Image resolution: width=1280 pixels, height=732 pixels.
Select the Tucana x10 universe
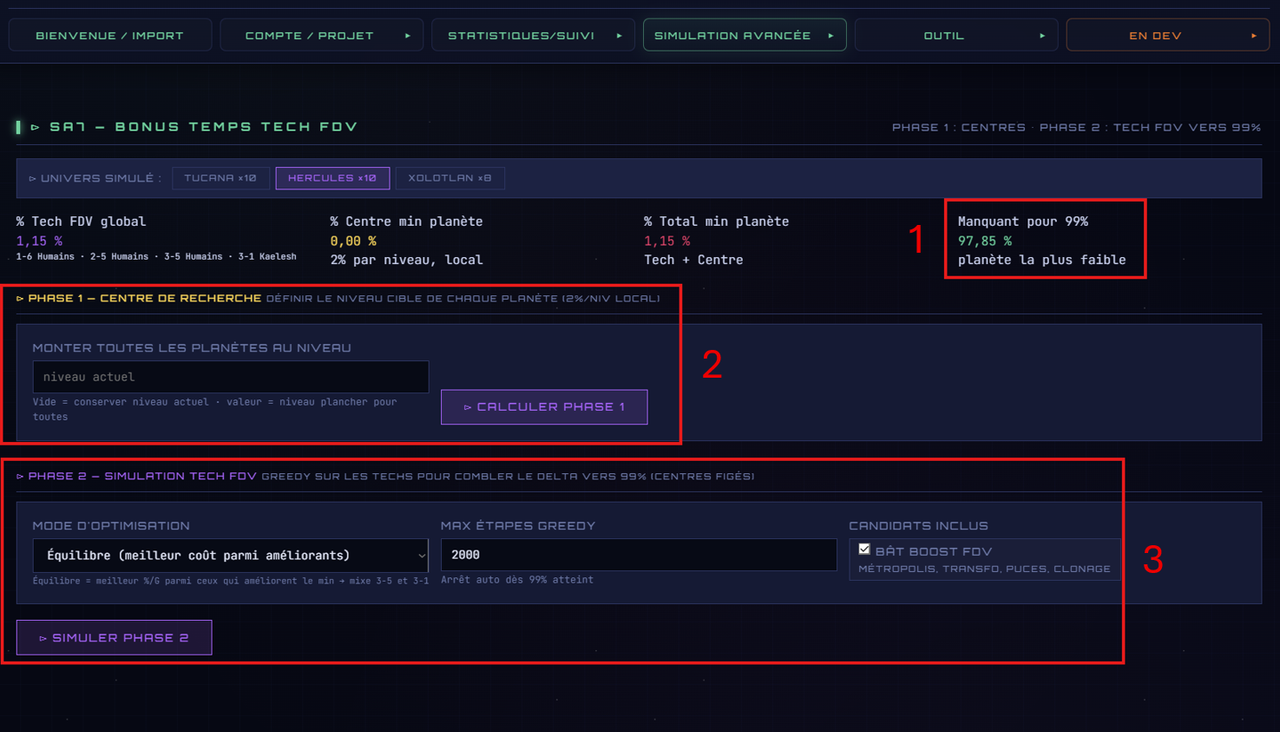click(x=220, y=178)
